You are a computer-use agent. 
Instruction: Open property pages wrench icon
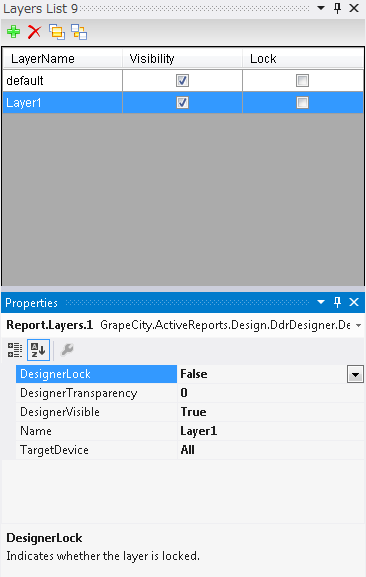tap(67, 350)
